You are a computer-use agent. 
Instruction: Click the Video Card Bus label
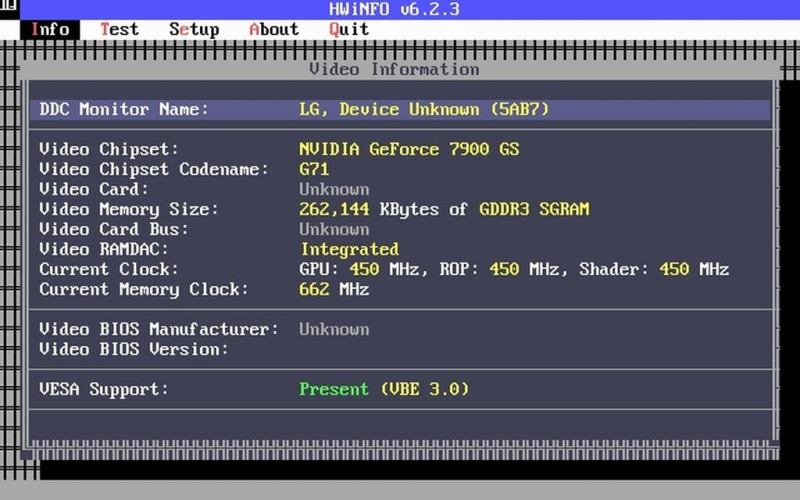[114, 229]
